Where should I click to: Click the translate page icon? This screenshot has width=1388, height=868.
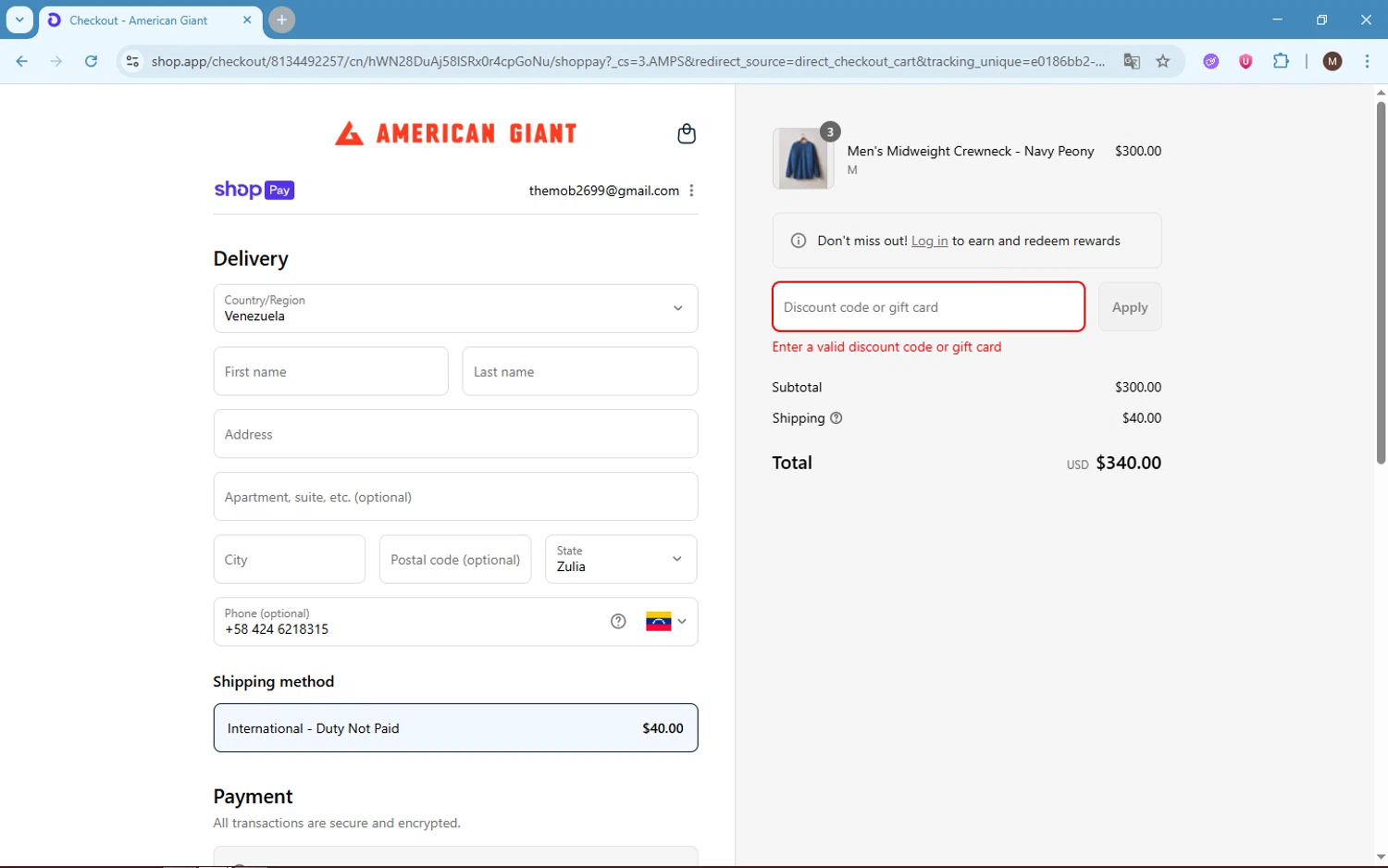tap(1132, 61)
